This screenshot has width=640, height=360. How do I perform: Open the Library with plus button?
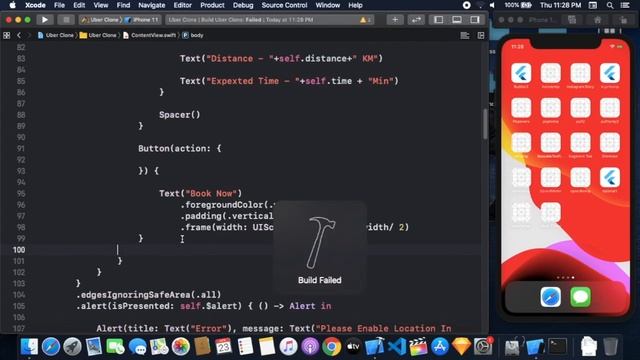tap(395, 20)
